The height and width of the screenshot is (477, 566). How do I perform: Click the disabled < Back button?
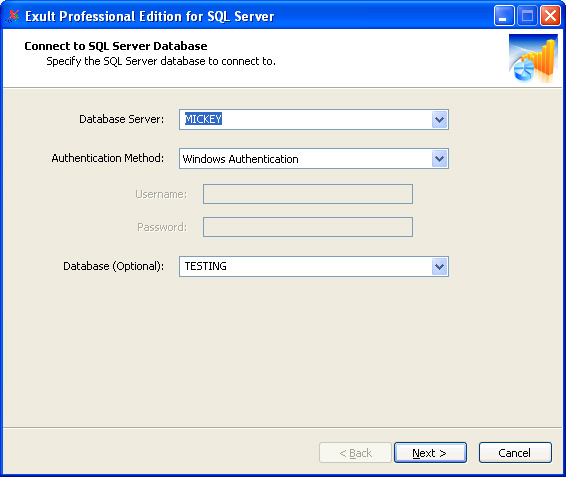pyautogui.click(x=355, y=453)
